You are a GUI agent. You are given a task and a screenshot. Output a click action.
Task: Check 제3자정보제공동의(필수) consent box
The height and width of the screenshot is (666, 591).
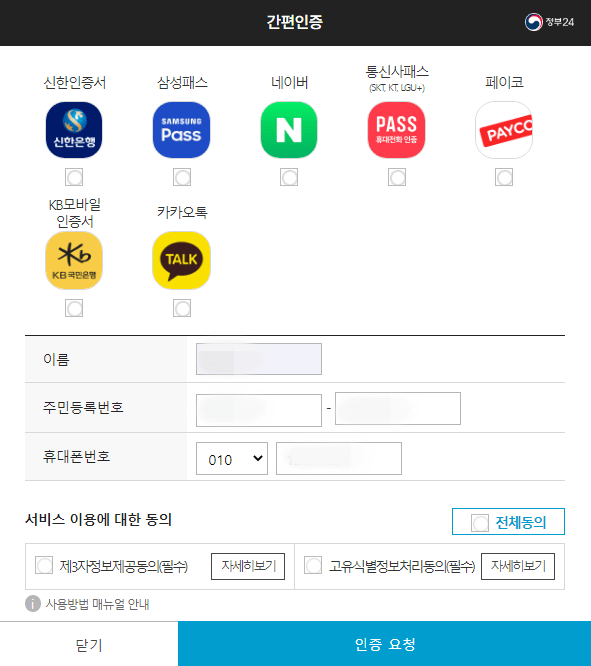pos(44,565)
